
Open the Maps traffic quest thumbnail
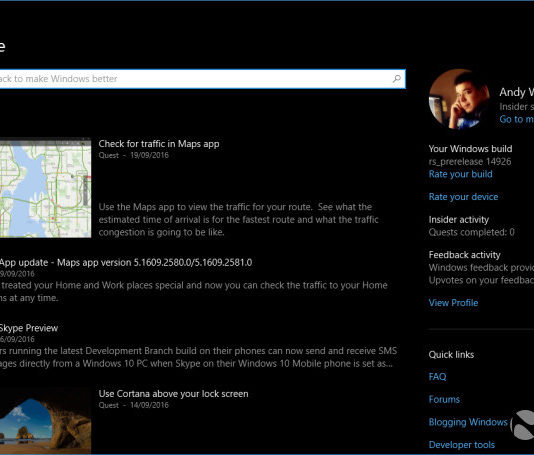click(45, 188)
